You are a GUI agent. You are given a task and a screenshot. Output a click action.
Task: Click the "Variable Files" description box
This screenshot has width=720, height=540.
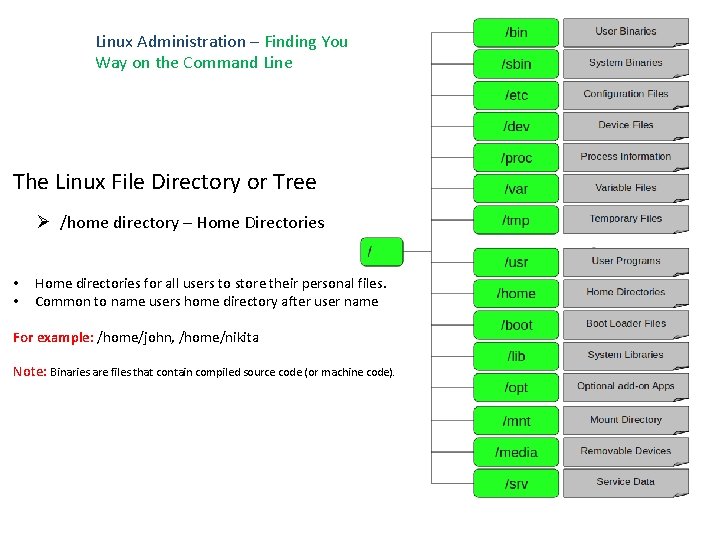pyautogui.click(x=625, y=188)
